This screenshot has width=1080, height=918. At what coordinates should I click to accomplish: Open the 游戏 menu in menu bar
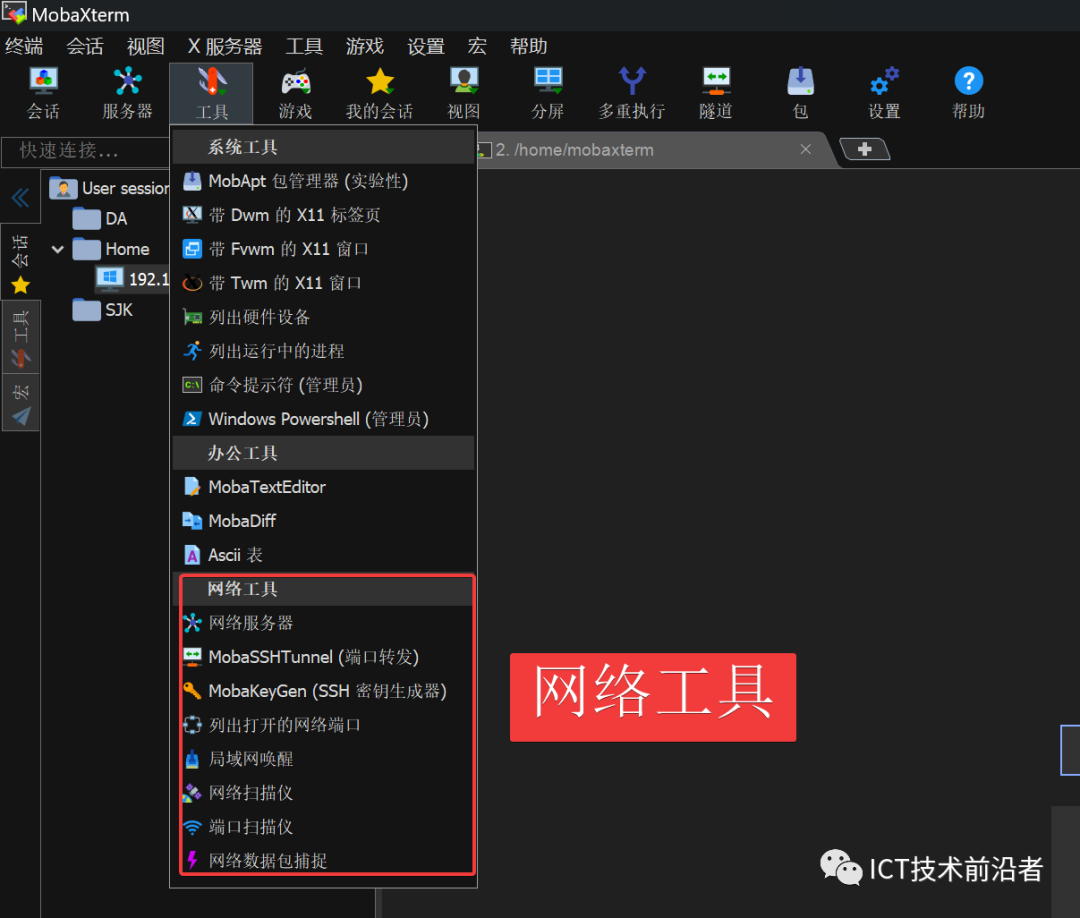point(364,46)
